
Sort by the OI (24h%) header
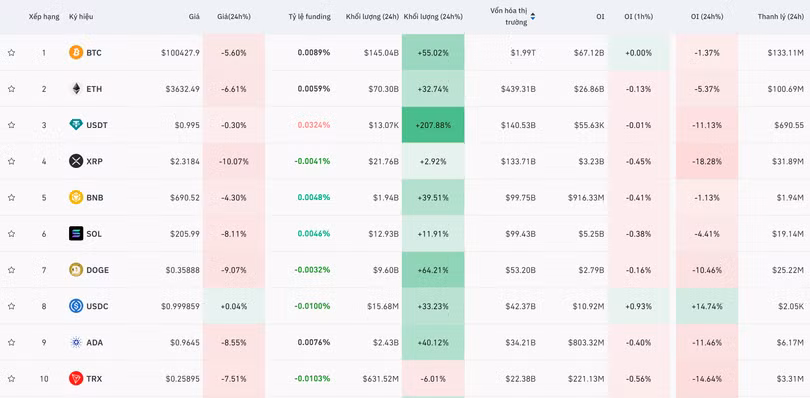click(x=707, y=17)
